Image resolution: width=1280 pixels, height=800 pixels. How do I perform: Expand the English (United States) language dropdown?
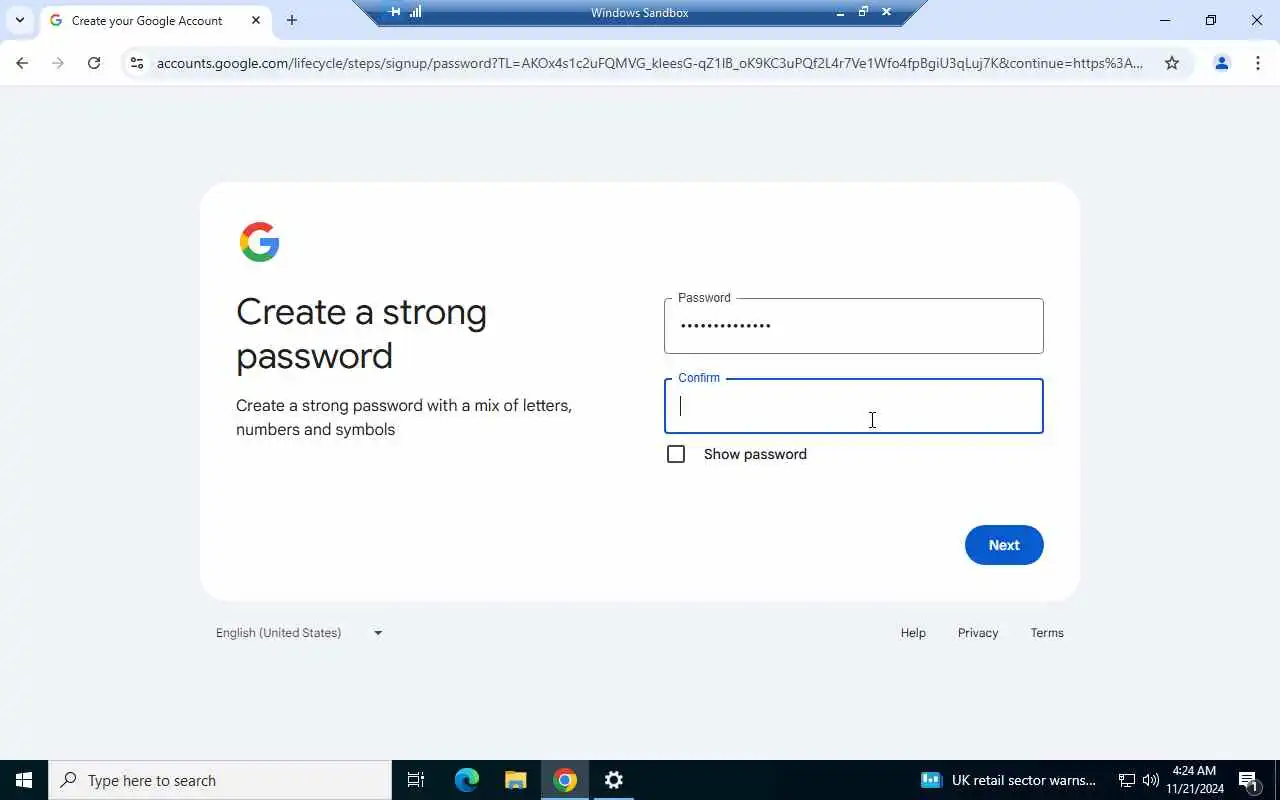click(299, 633)
